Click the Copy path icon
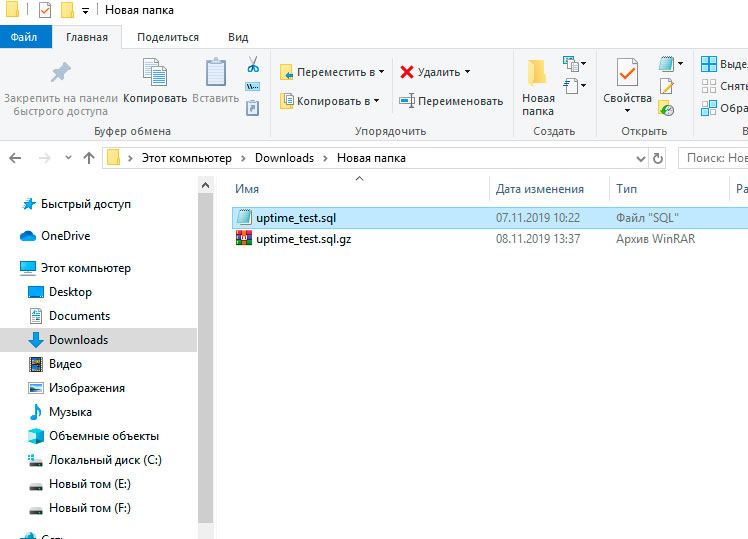 click(x=252, y=86)
